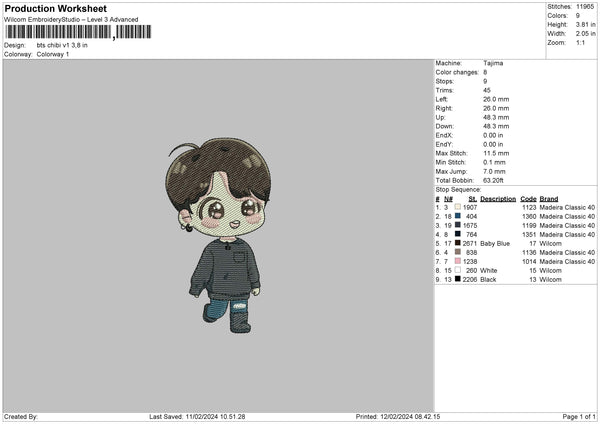
Task: Select stitch count 2671 in Baby Blue row
Action: [470, 243]
